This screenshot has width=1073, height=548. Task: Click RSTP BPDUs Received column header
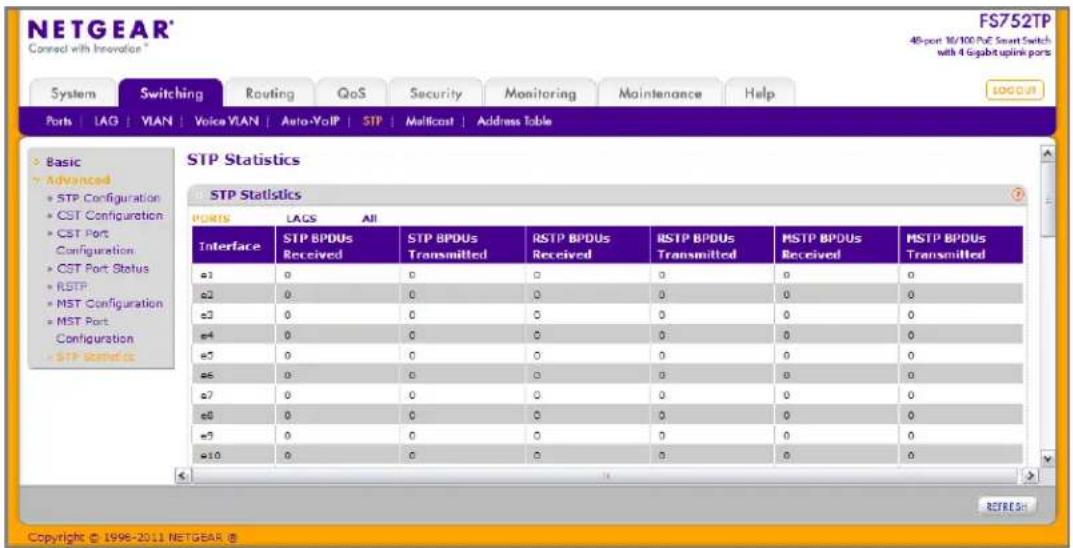(586, 246)
